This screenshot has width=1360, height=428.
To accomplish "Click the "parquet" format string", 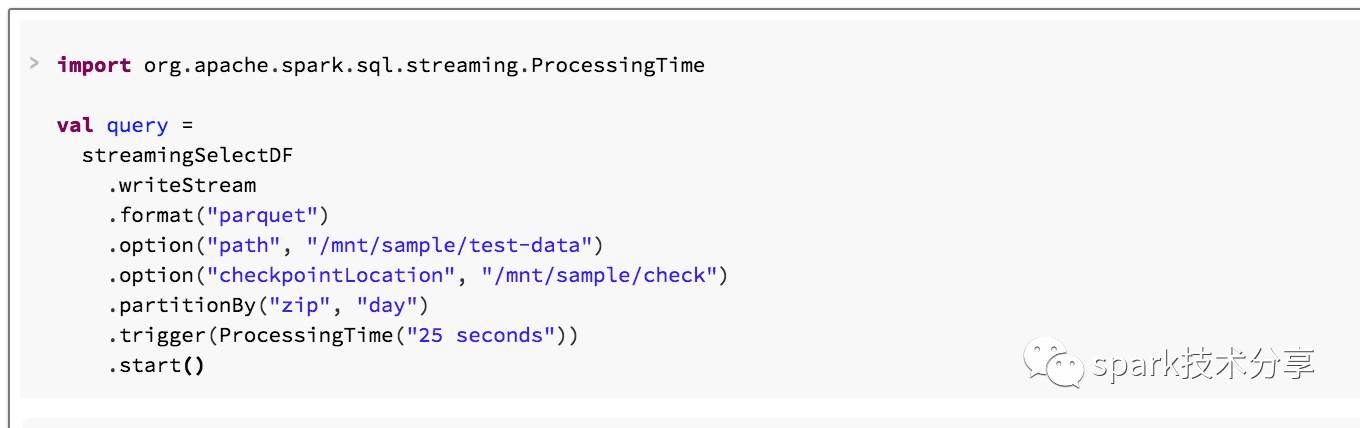I will pos(262,215).
